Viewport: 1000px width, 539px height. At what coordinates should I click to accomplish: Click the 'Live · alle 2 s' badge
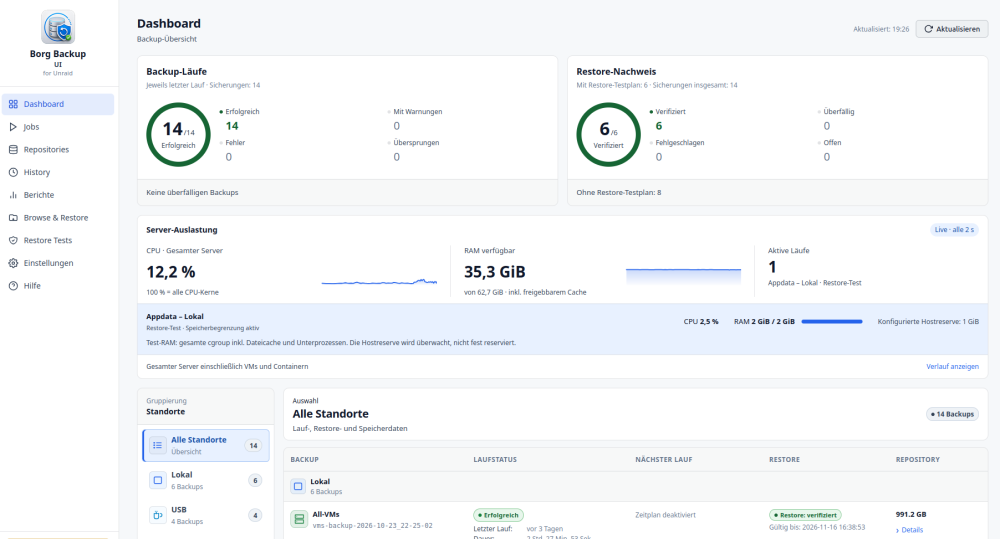(x=954, y=230)
